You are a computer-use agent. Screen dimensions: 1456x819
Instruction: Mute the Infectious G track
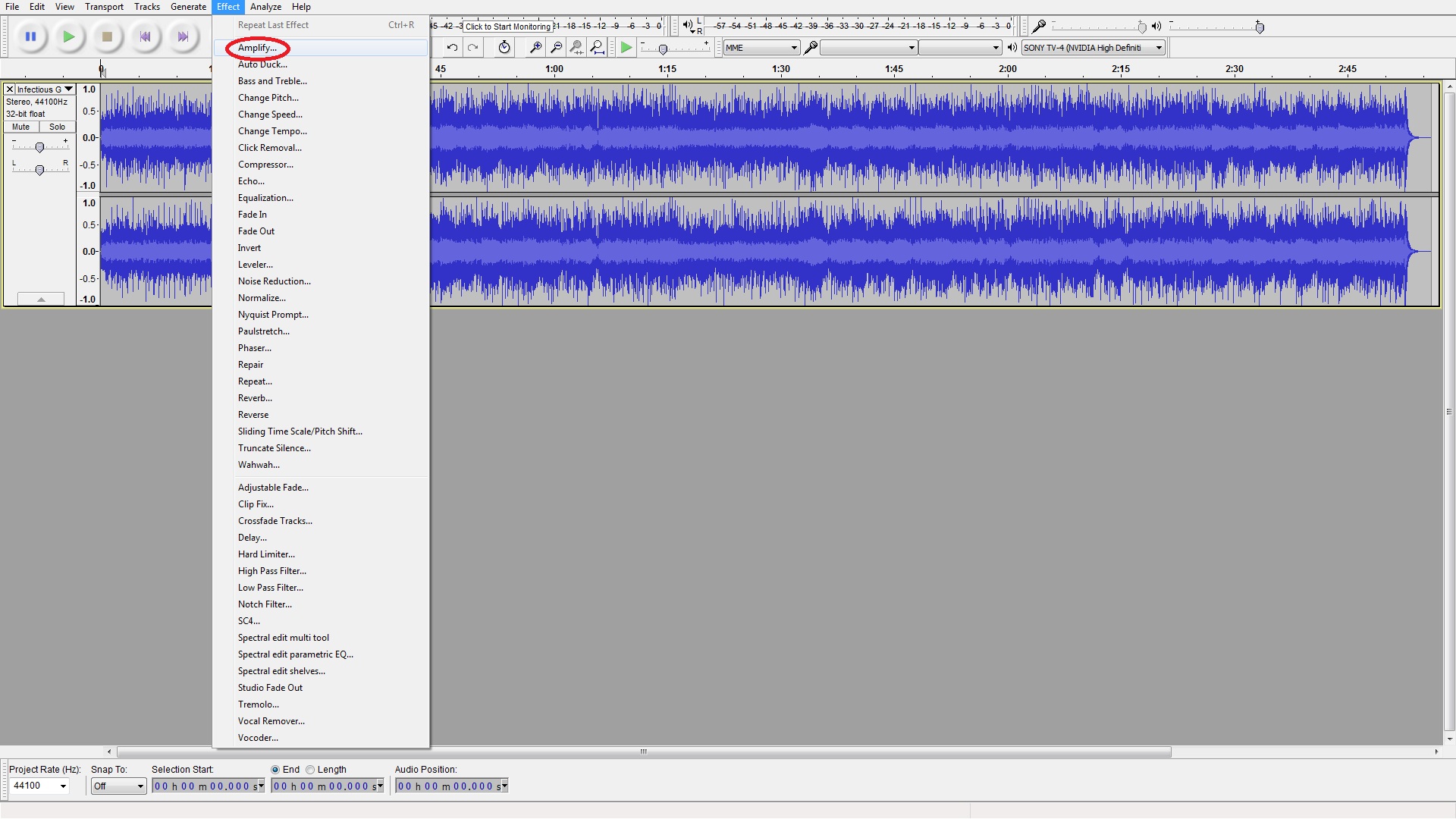click(x=21, y=127)
